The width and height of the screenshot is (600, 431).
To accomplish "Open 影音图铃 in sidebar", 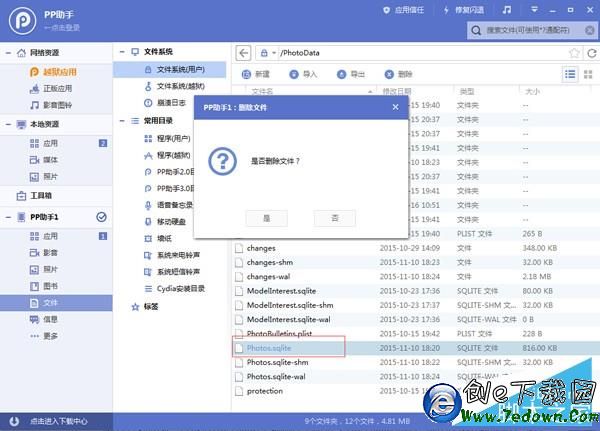I will (x=51, y=105).
